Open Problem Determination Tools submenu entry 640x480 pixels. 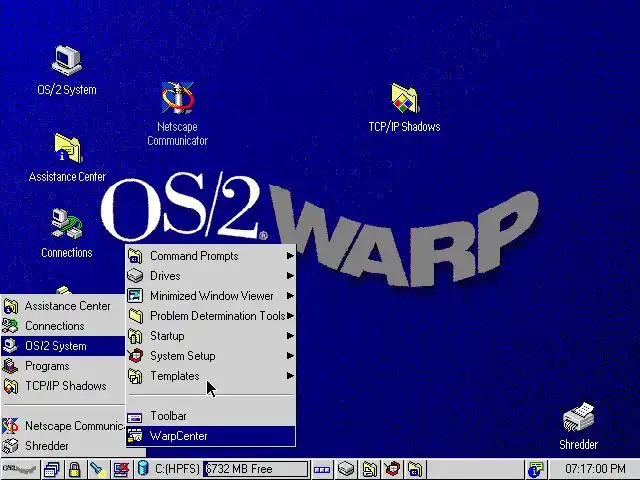pos(211,316)
